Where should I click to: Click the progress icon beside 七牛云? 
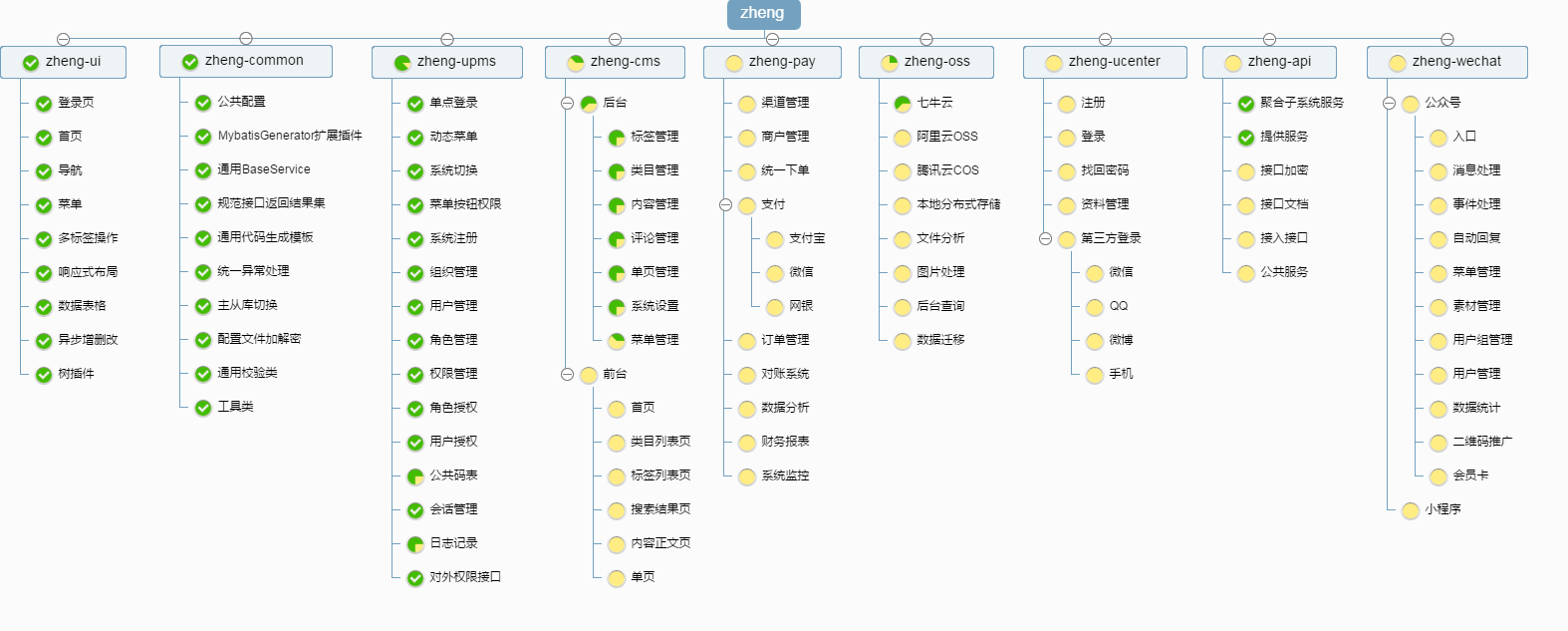click(x=903, y=104)
